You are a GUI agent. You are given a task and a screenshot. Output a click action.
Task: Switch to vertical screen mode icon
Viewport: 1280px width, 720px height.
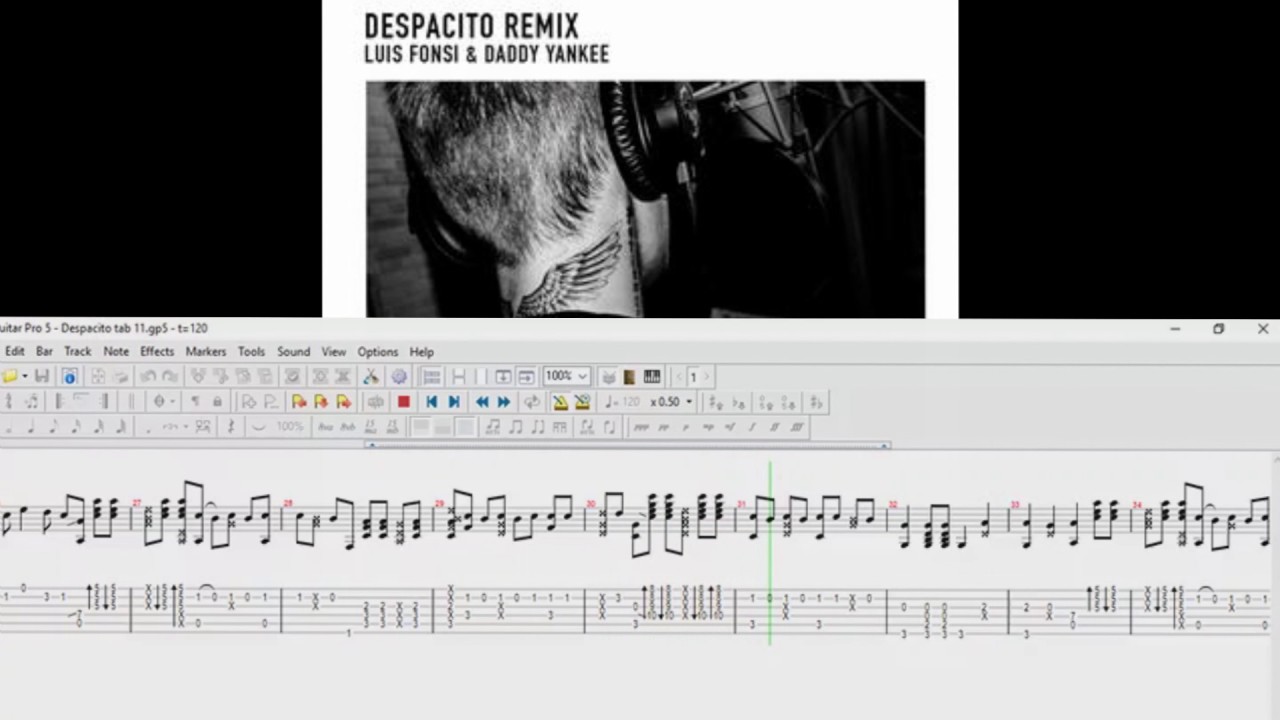point(504,376)
